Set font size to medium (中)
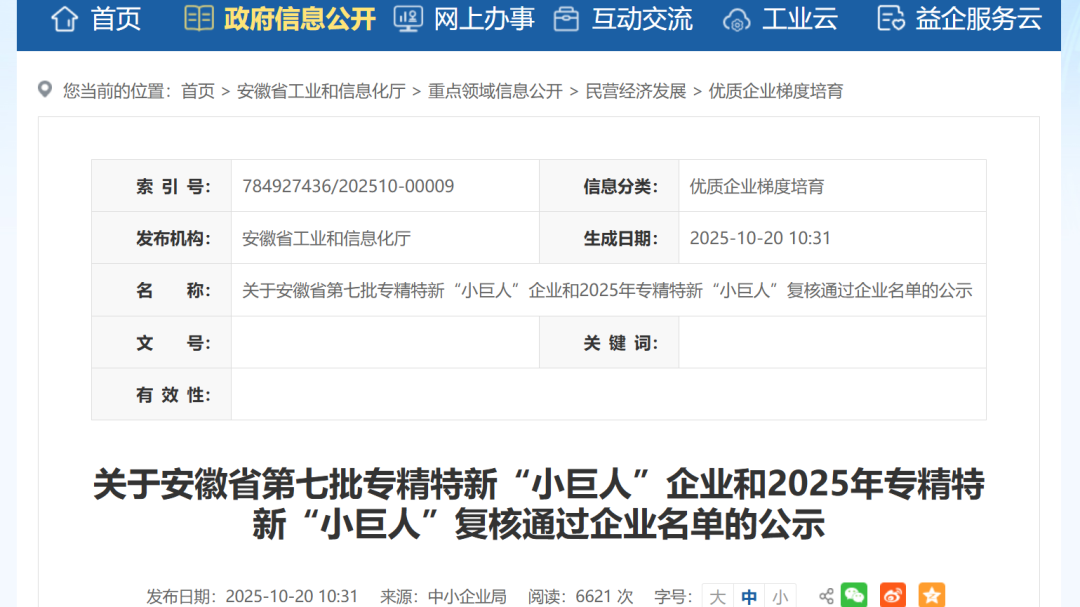 749,597
